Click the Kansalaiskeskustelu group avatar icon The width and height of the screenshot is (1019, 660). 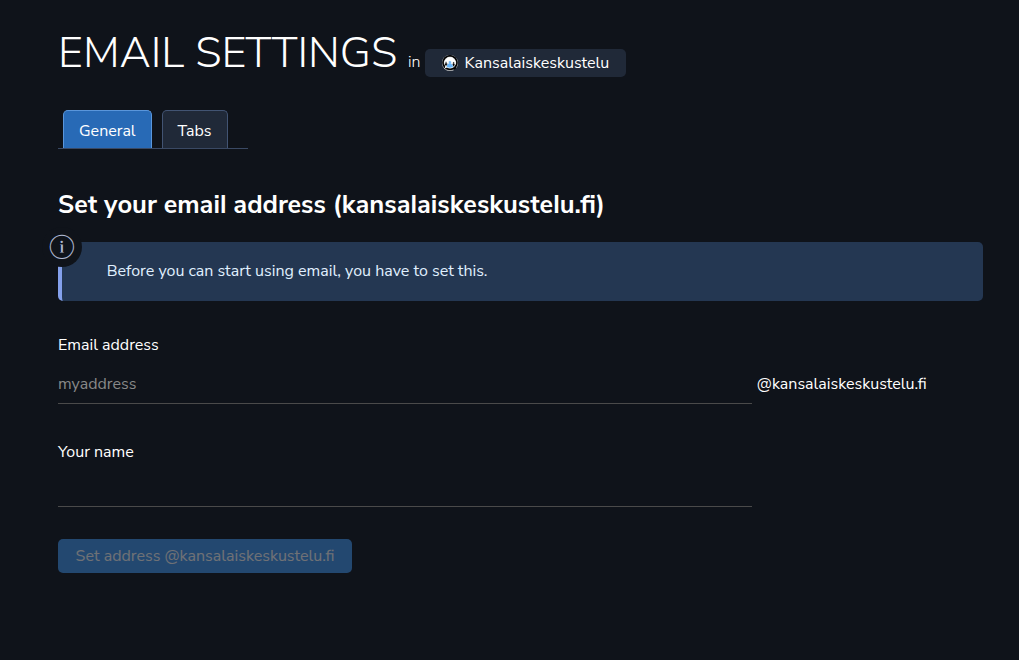click(450, 63)
